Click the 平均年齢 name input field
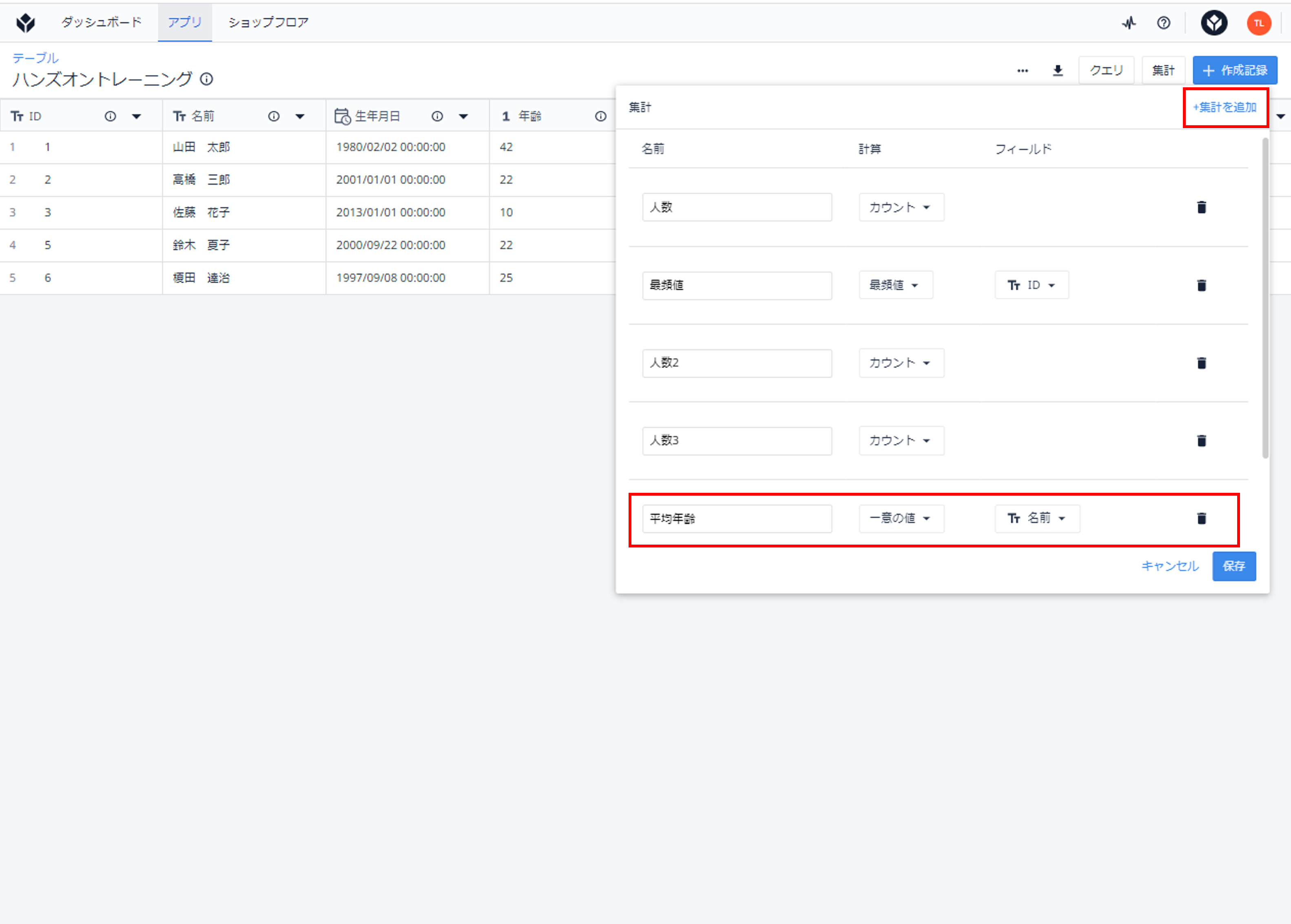This screenshot has height=924, width=1291. (737, 519)
